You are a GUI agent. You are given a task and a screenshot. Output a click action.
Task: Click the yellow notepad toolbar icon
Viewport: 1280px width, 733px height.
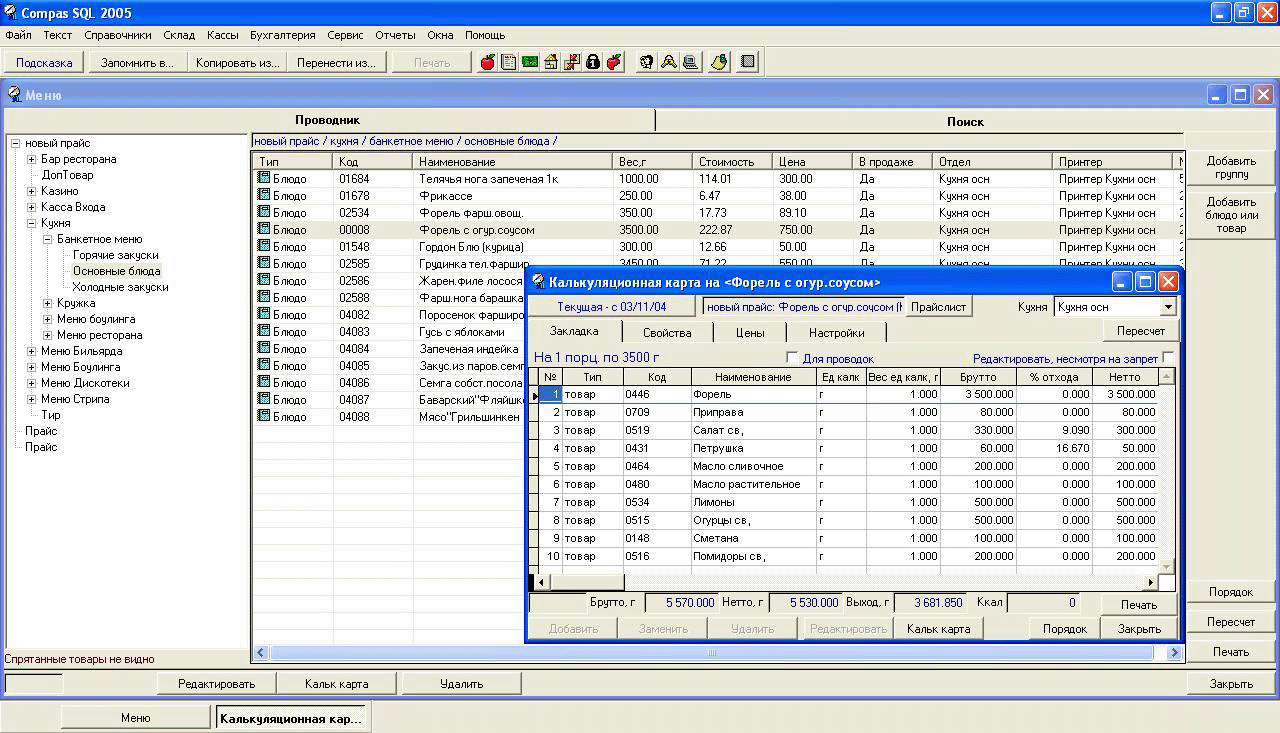click(719, 62)
